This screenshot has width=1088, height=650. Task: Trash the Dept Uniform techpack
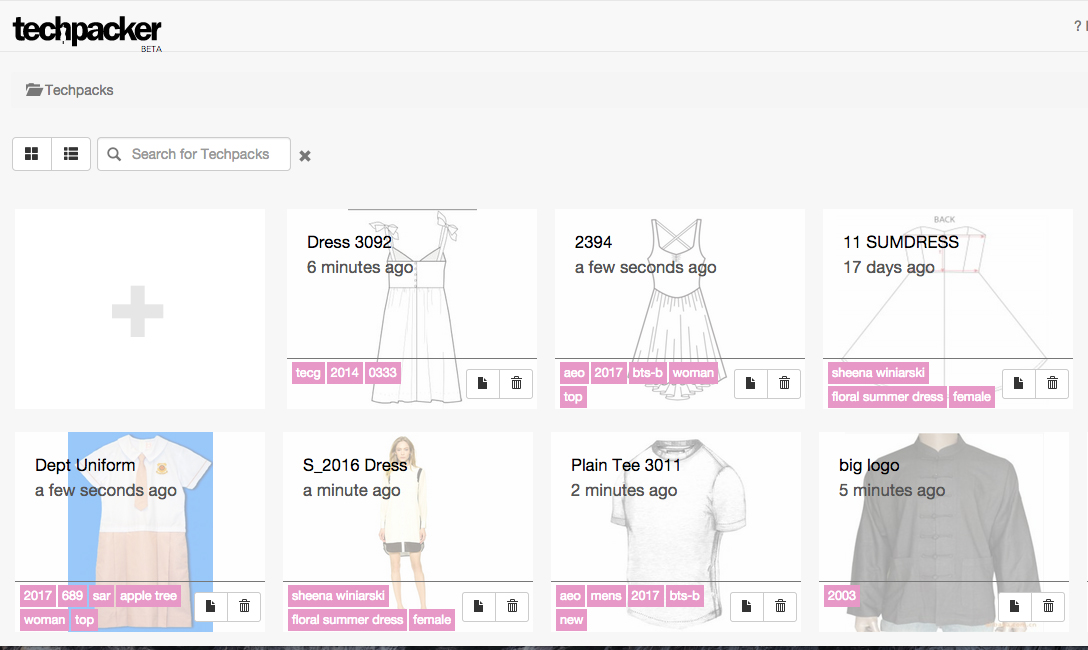tap(244, 607)
